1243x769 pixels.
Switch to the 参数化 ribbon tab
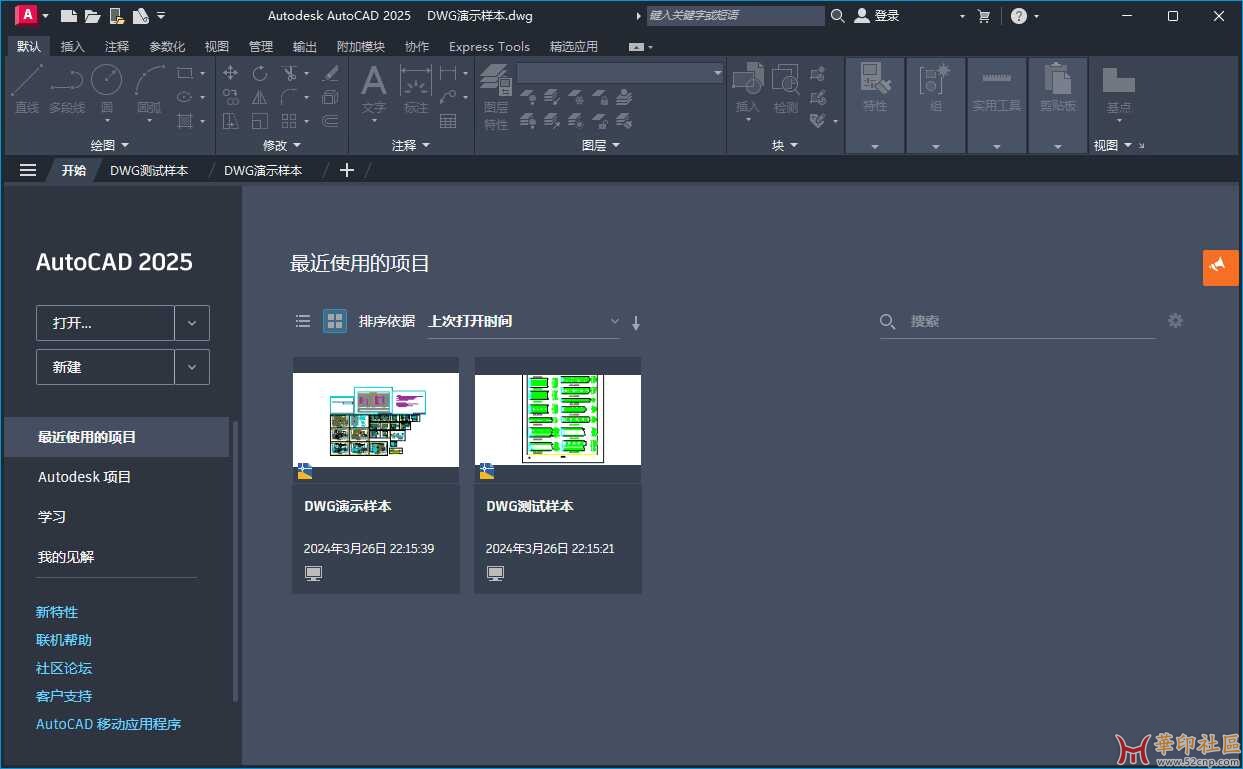(167, 46)
